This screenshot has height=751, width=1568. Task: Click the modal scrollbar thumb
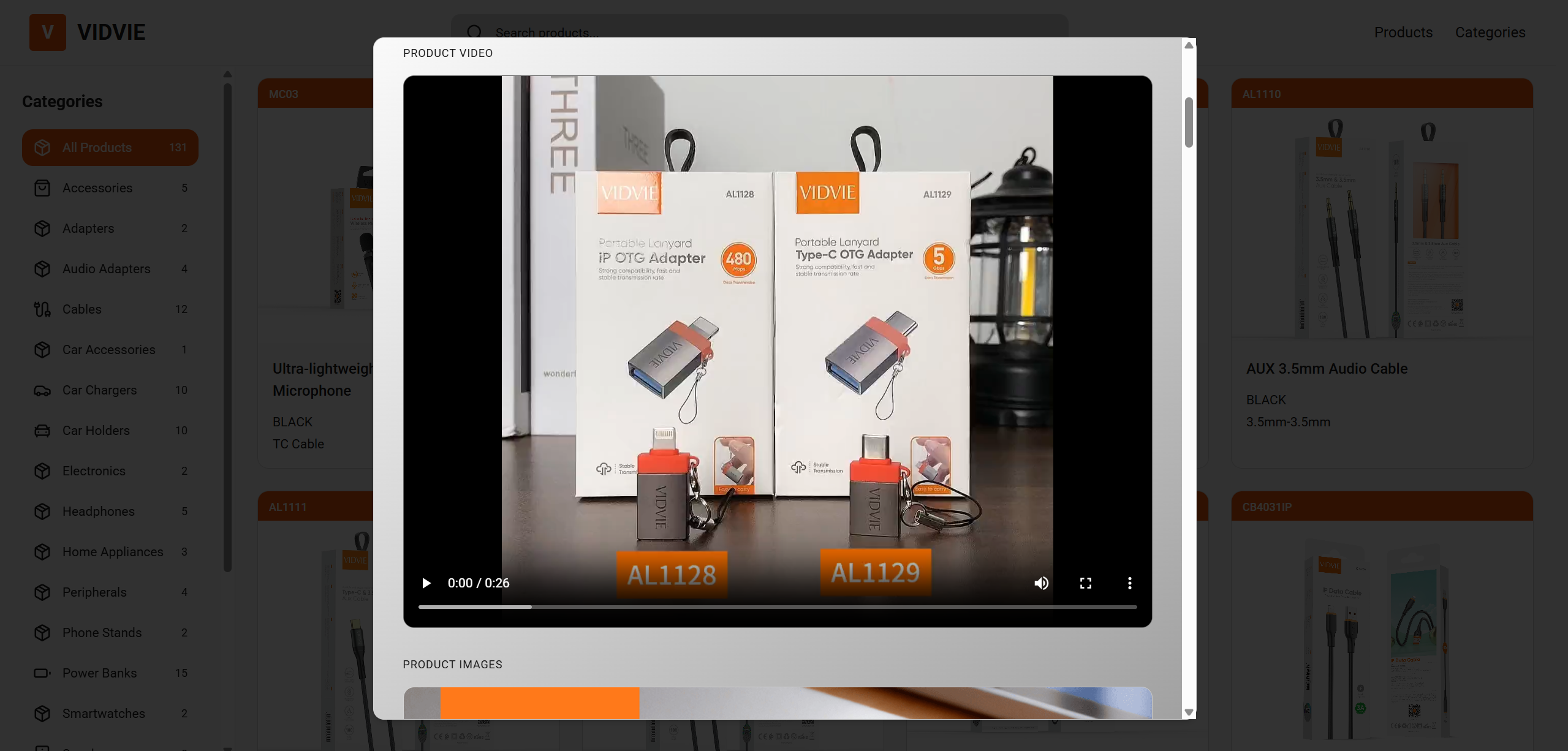click(x=1189, y=122)
